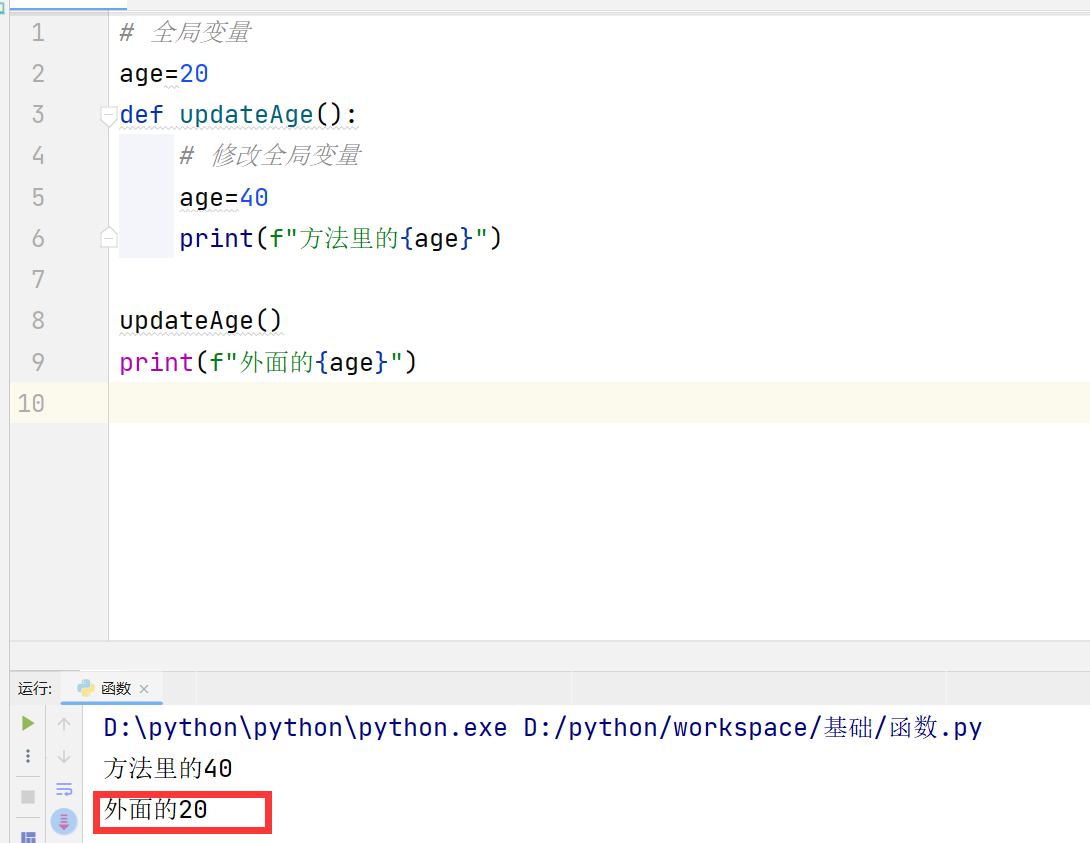
Task: Click the 运行 panel label
Action: tap(35, 688)
